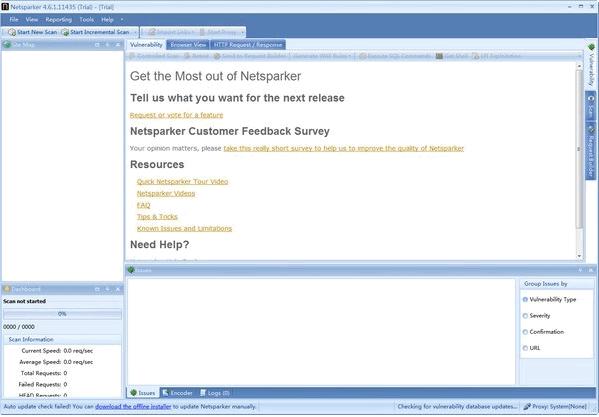Click the Issues panel header green icon

(131, 270)
